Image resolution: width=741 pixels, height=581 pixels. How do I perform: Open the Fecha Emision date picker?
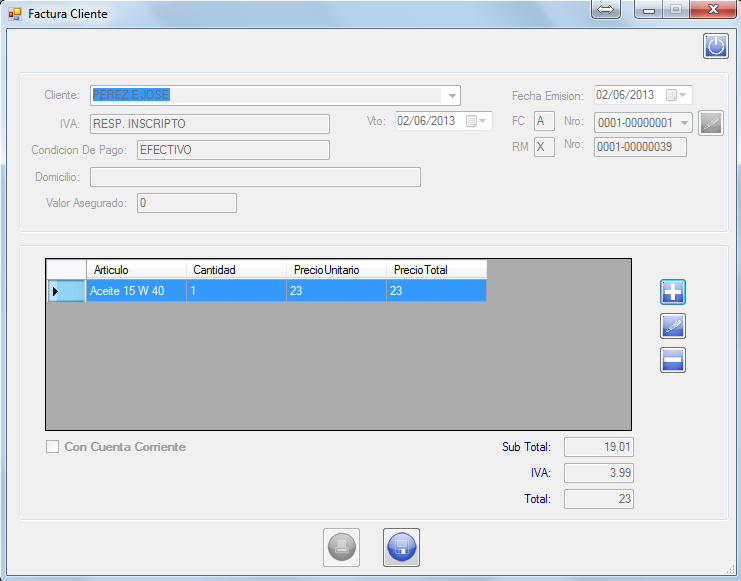pyautogui.click(x=683, y=96)
